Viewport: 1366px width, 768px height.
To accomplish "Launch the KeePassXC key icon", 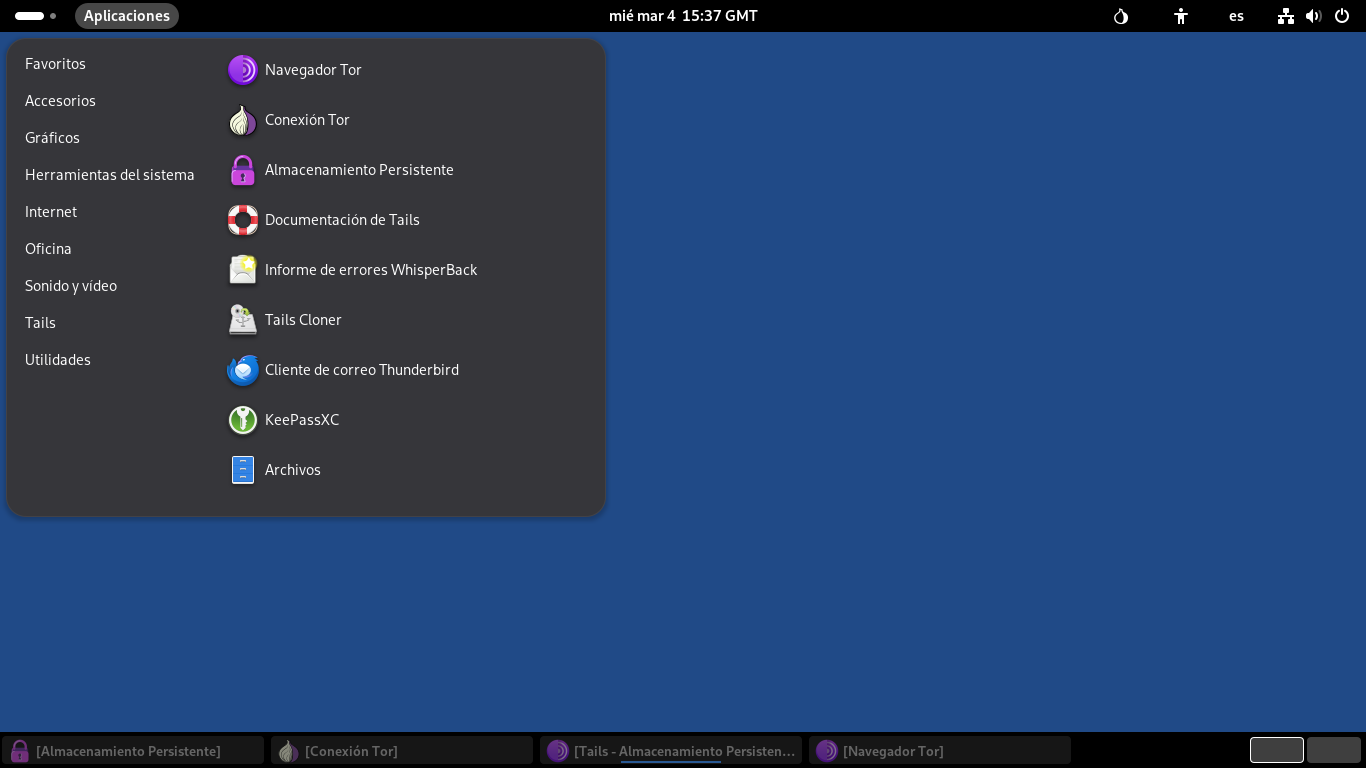I will (x=243, y=420).
